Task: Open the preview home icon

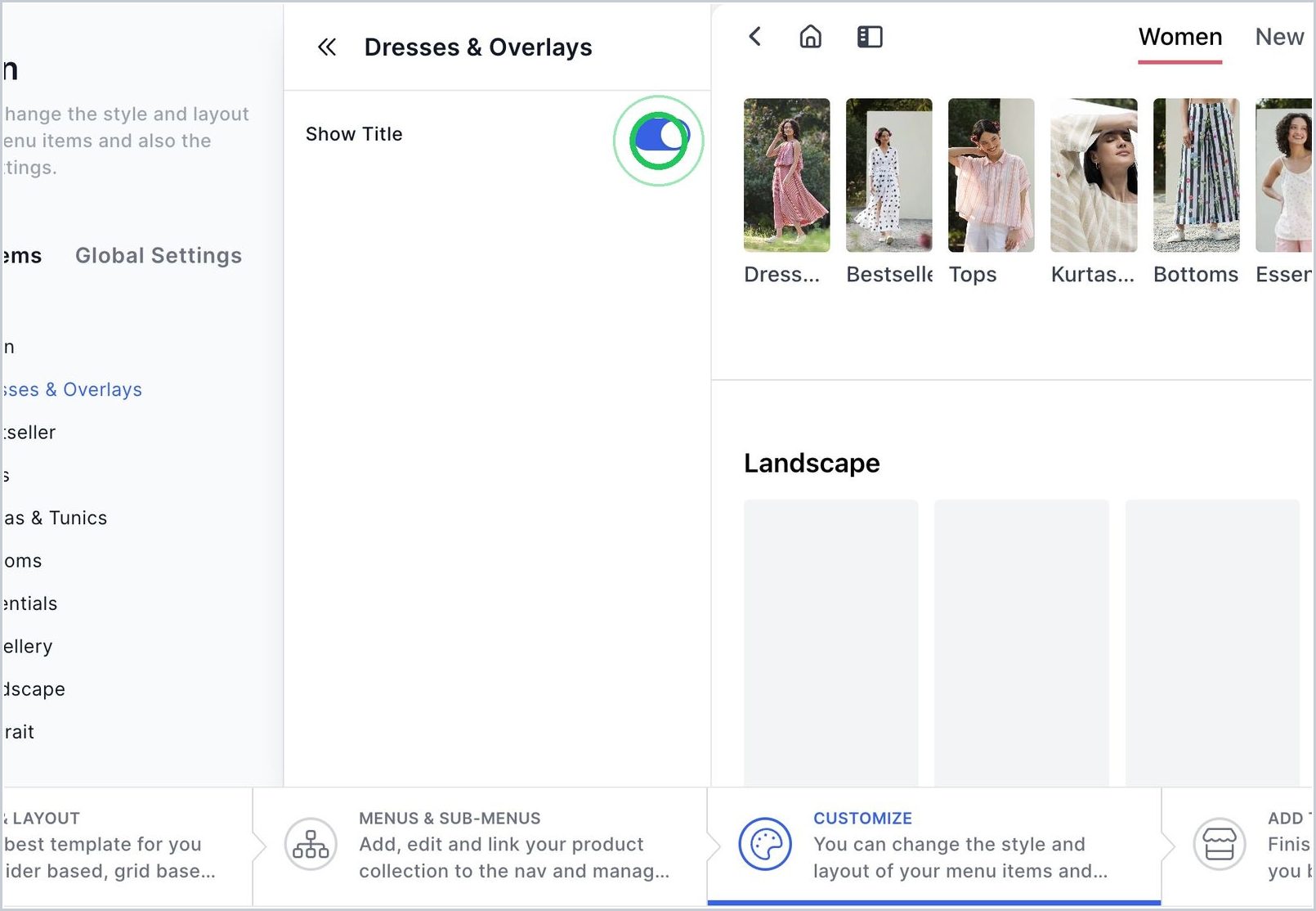Action: pos(810,37)
